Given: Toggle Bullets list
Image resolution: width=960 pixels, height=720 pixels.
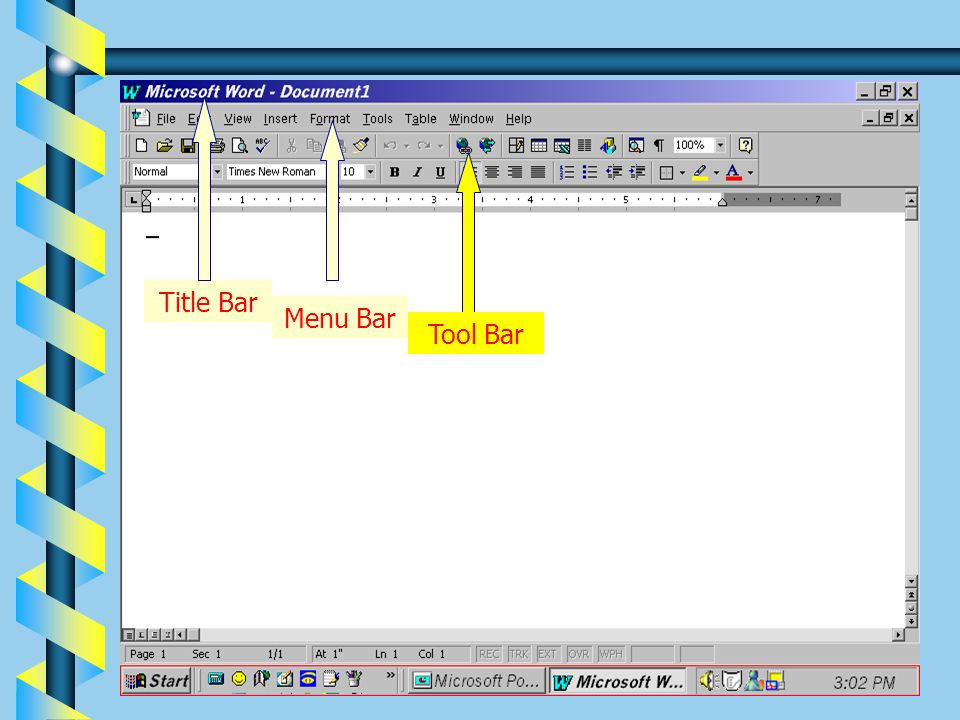Looking at the screenshot, I should click(x=590, y=172).
